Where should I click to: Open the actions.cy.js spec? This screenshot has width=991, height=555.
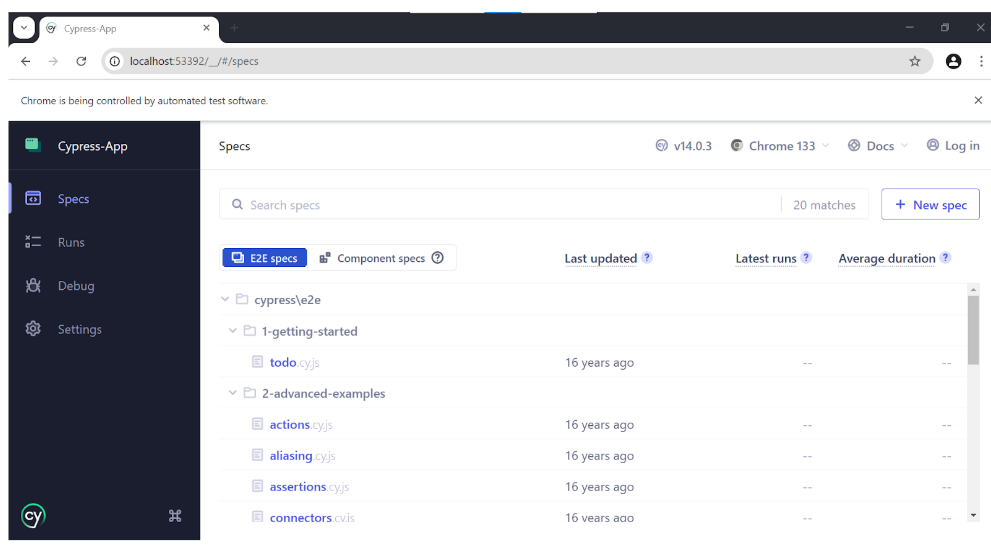(x=301, y=425)
